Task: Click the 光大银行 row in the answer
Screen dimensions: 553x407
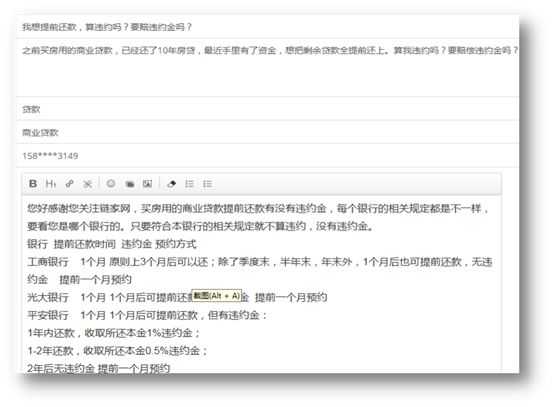Action: pyautogui.click(x=177, y=297)
